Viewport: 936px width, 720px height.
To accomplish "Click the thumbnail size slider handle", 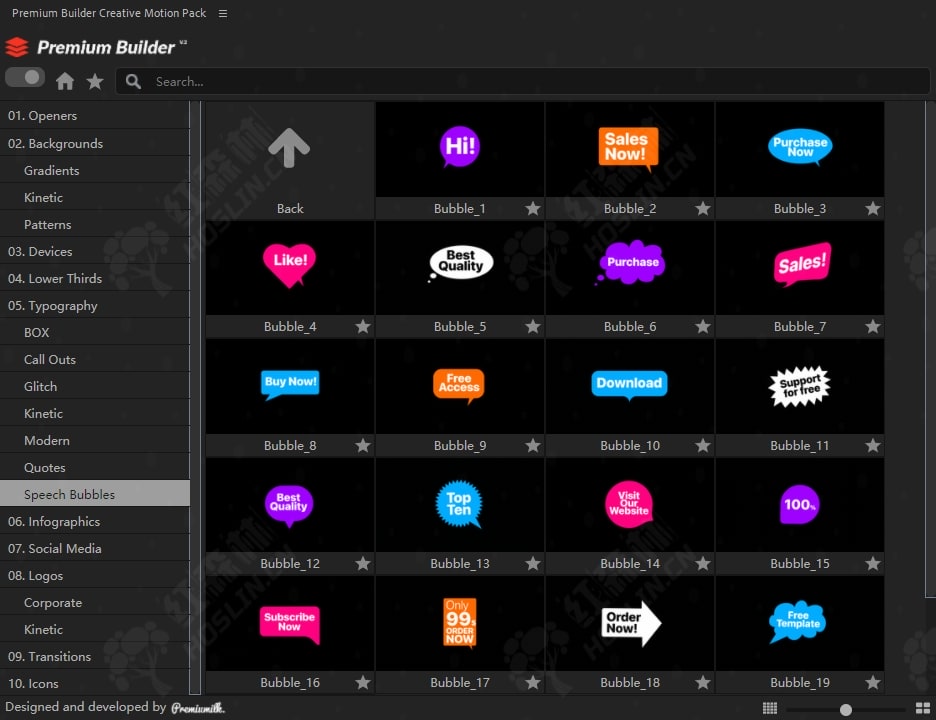I will click(x=845, y=709).
